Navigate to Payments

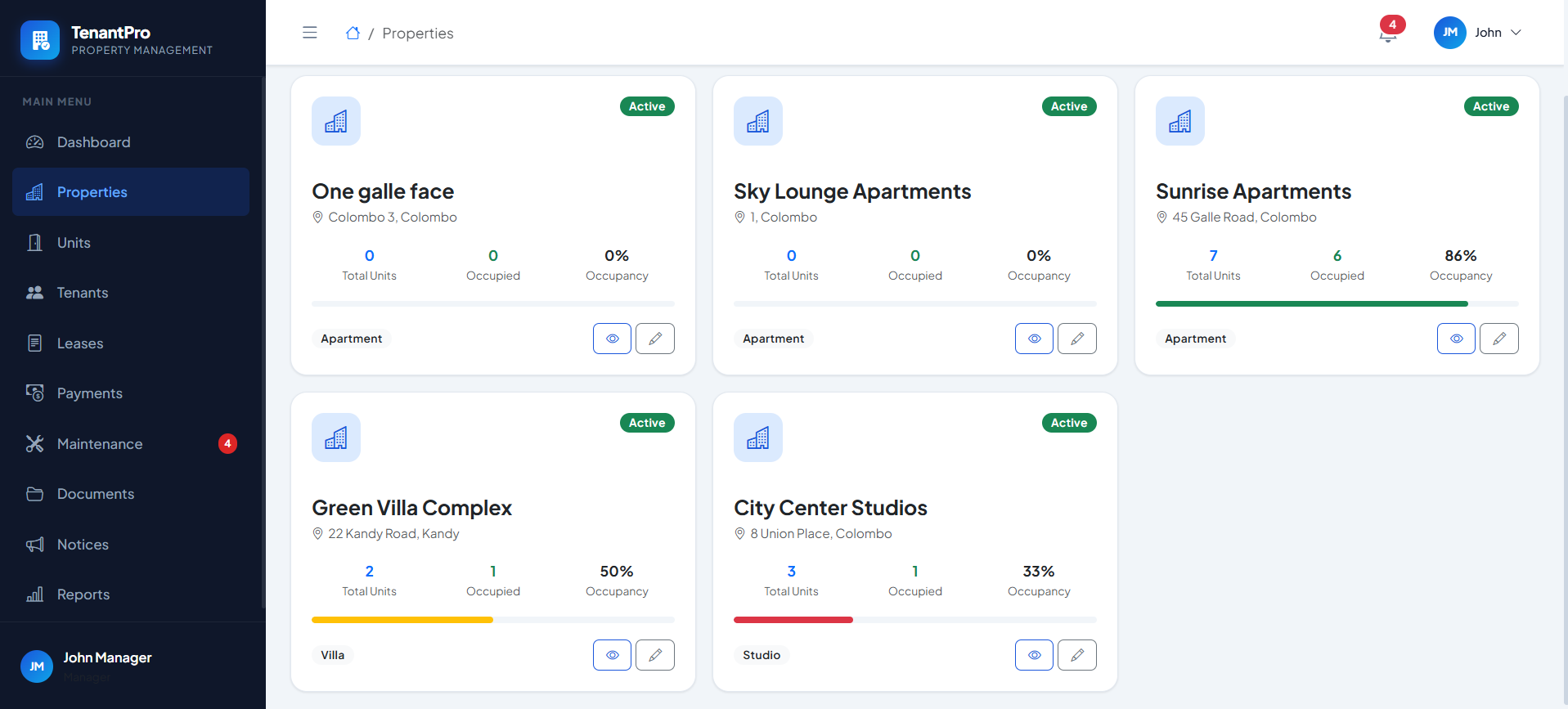(131, 393)
